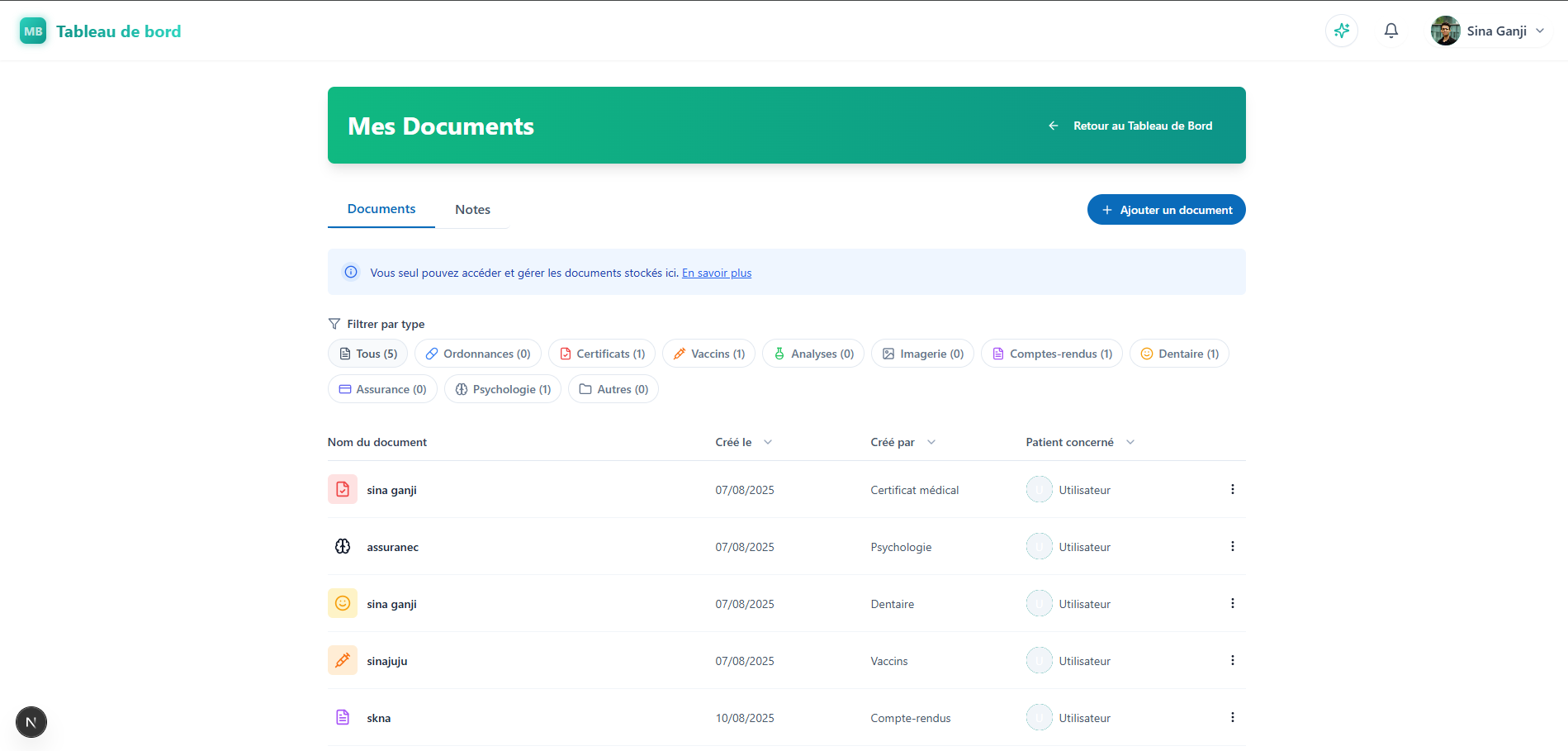Click the Utilisateur avatar in Compte-rendus row
1568x751 pixels.
tap(1040, 717)
